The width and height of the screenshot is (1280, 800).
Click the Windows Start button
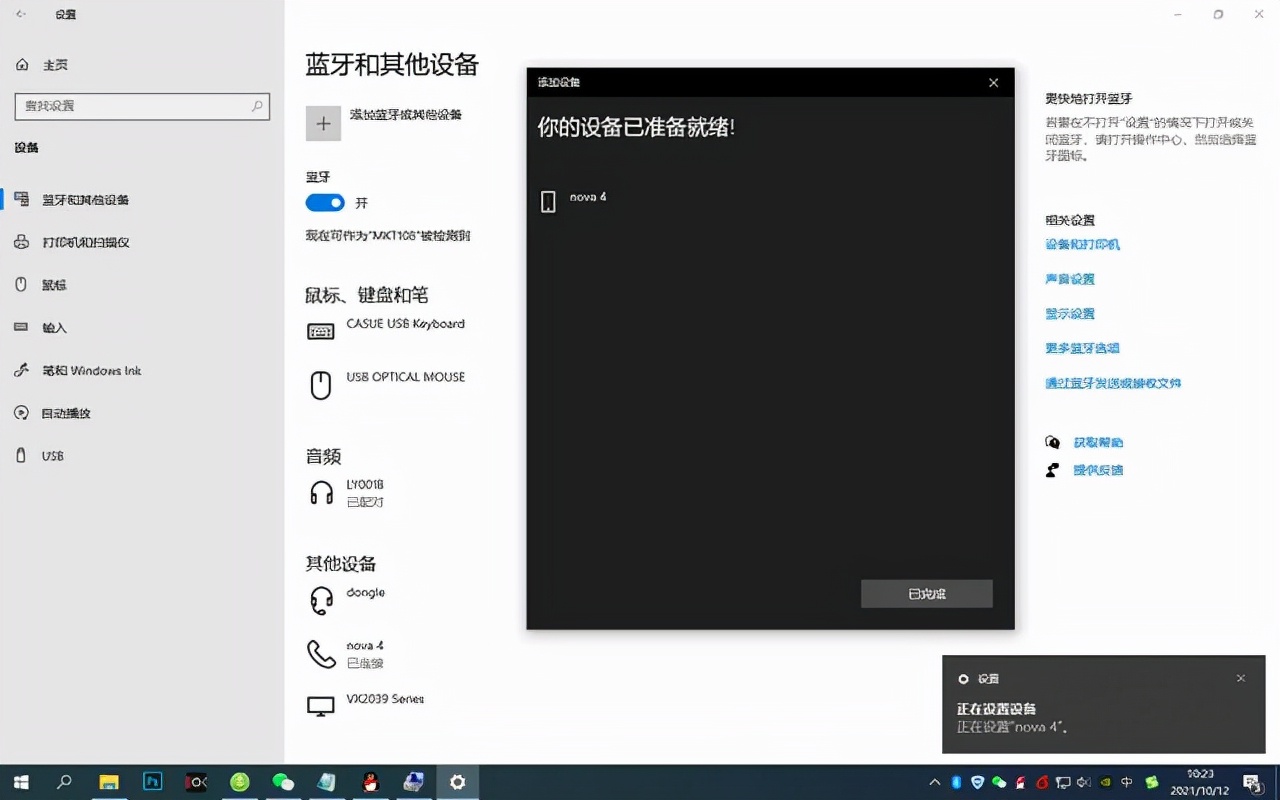coord(20,782)
